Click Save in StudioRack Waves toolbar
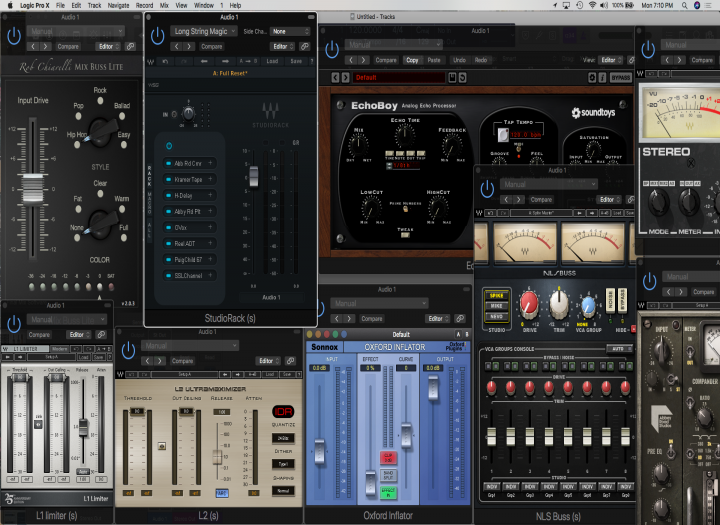Viewport: 720px width, 525px height. click(x=296, y=61)
